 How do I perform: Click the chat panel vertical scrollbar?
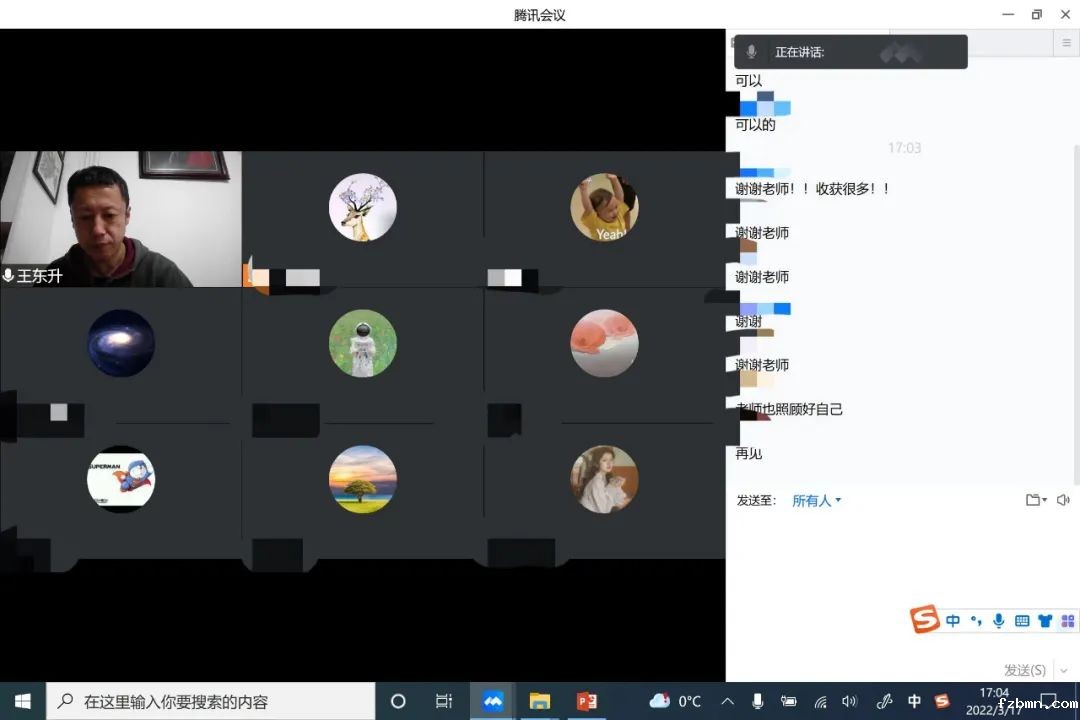click(x=1076, y=300)
